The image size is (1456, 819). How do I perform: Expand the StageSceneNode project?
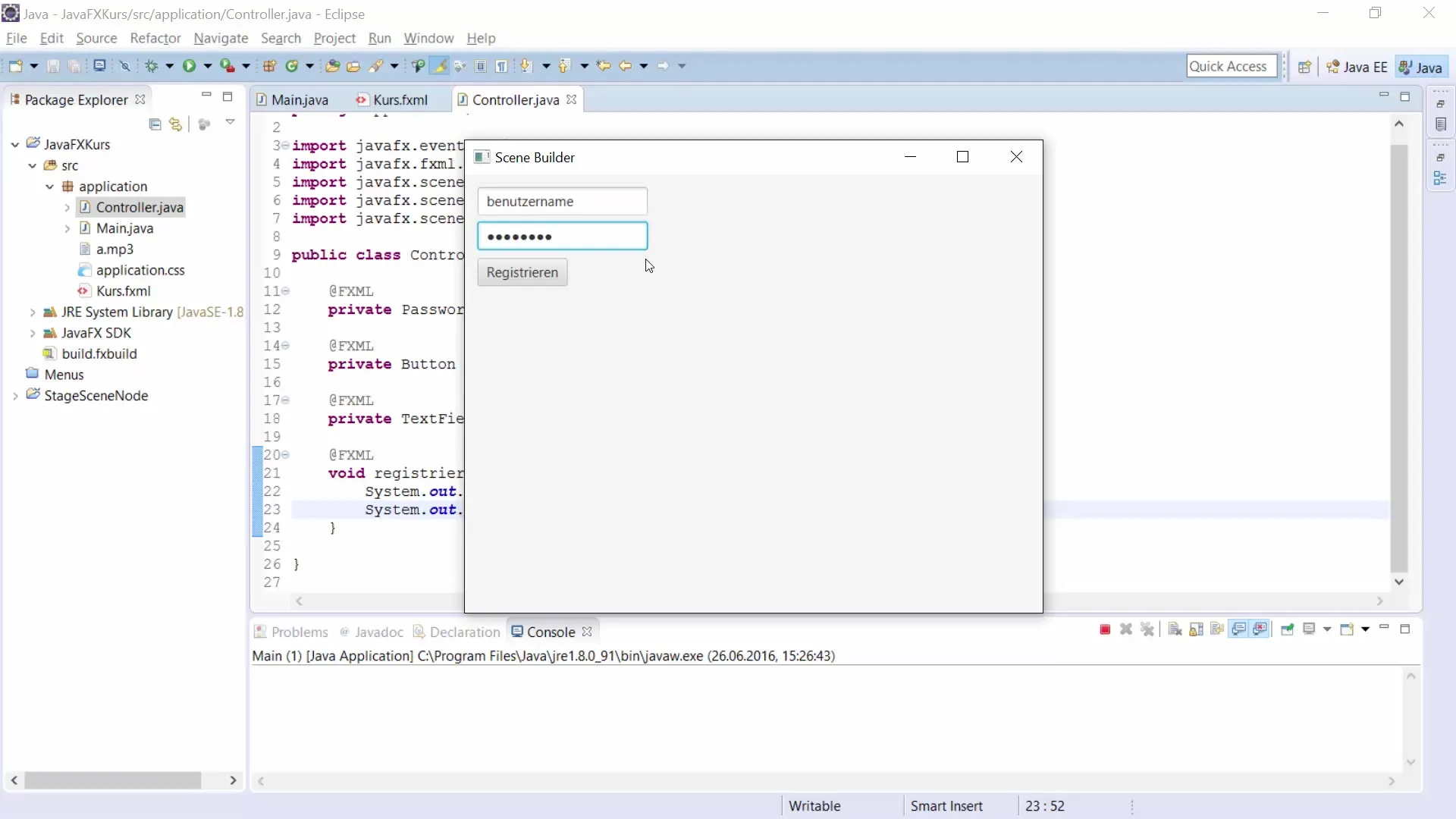[x=15, y=396]
